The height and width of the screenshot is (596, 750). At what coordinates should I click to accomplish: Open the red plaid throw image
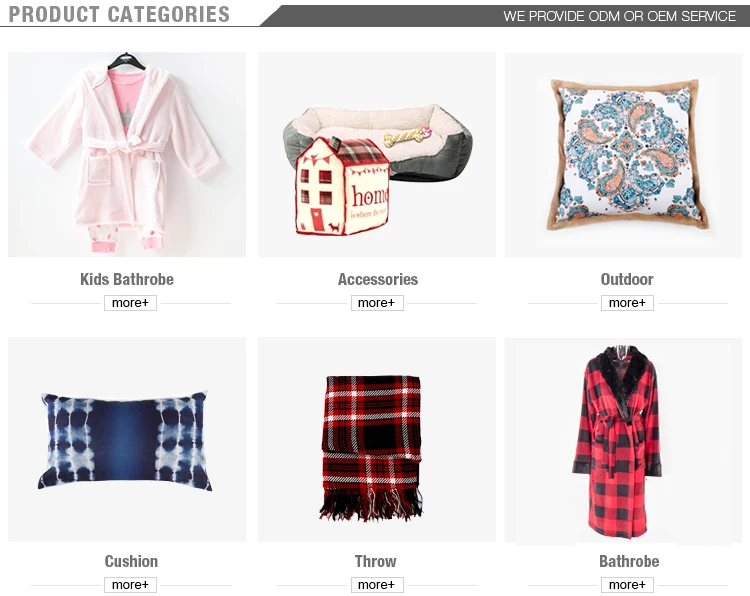point(377,440)
